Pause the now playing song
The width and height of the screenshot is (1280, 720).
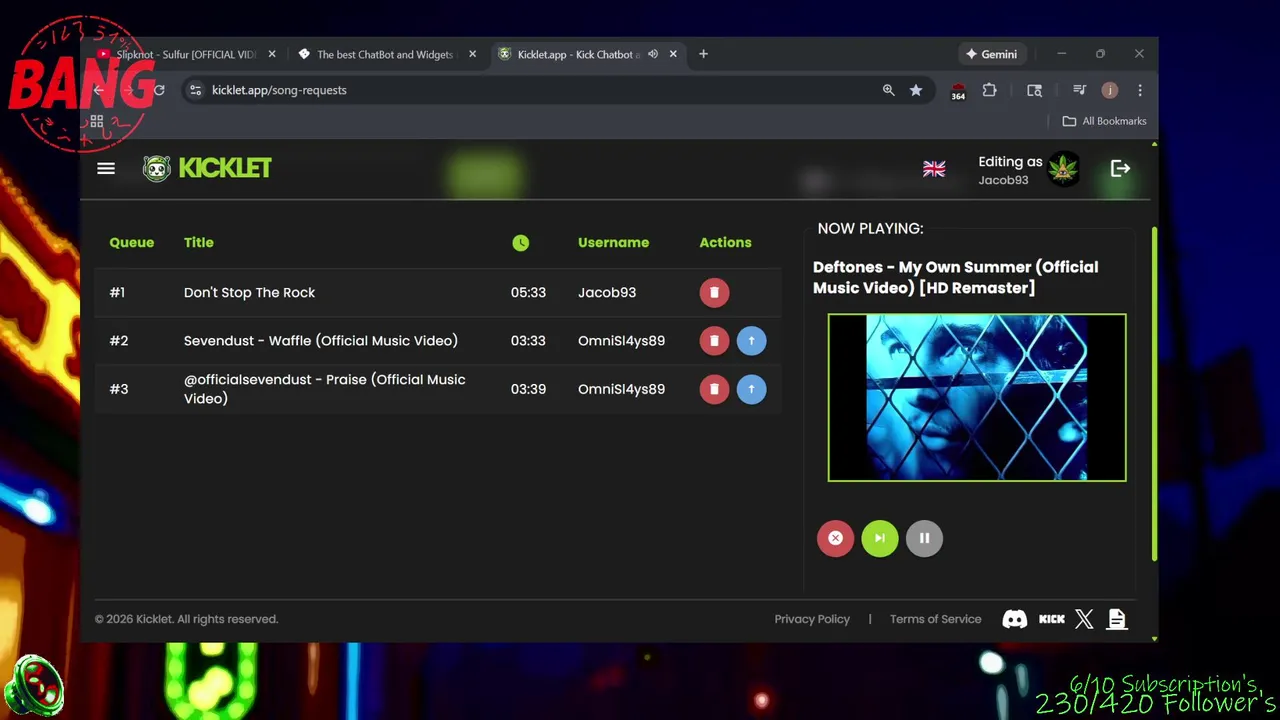pyautogui.click(x=924, y=538)
